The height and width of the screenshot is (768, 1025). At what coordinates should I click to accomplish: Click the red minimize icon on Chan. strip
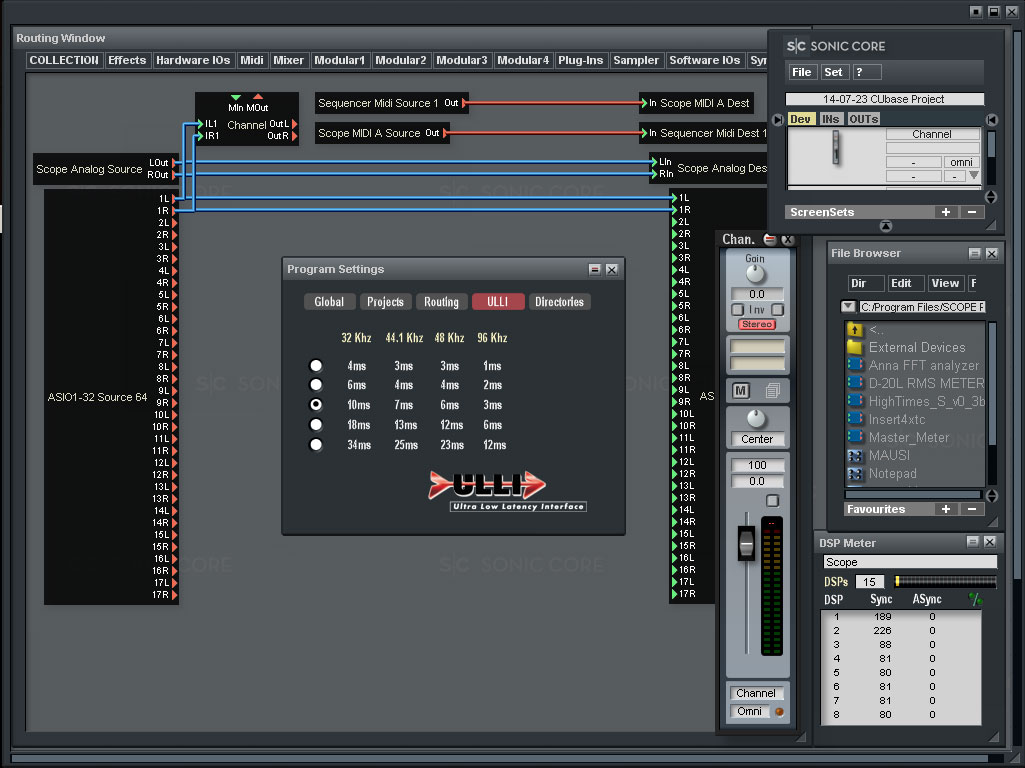coord(770,239)
